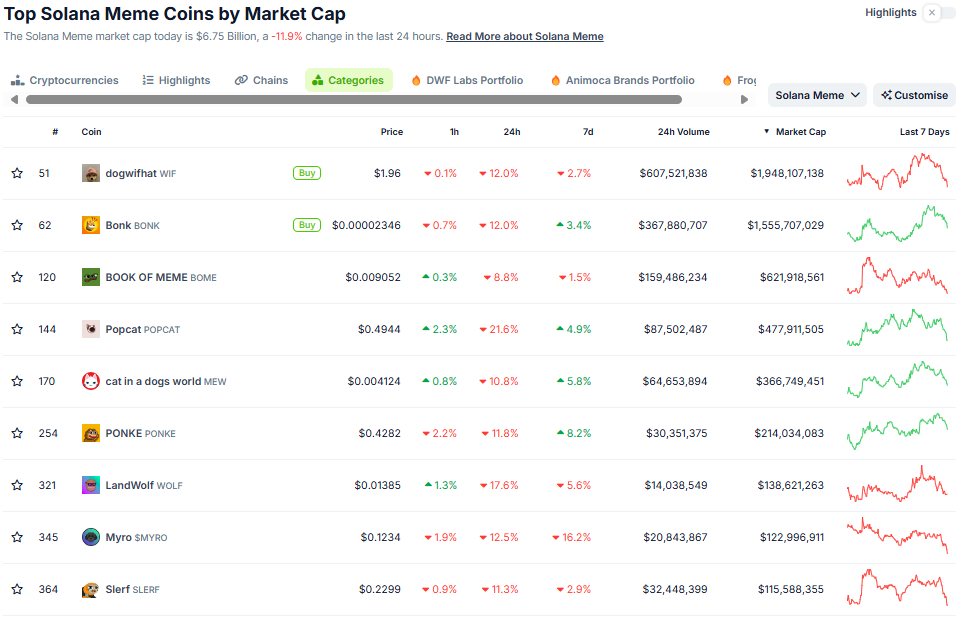Sort by Market Cap column header

point(800,132)
